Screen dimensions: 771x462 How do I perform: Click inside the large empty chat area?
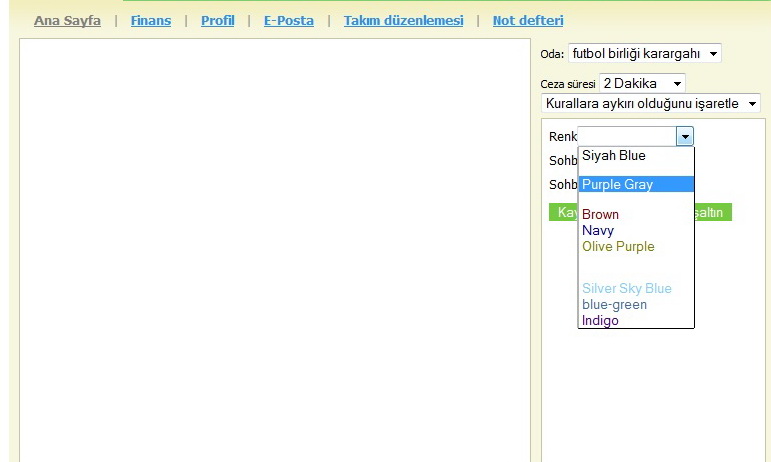click(274, 250)
